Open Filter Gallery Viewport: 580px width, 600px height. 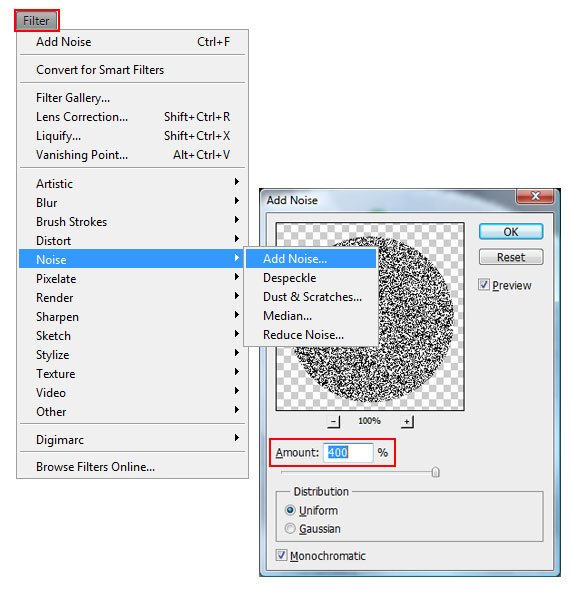[133, 98]
